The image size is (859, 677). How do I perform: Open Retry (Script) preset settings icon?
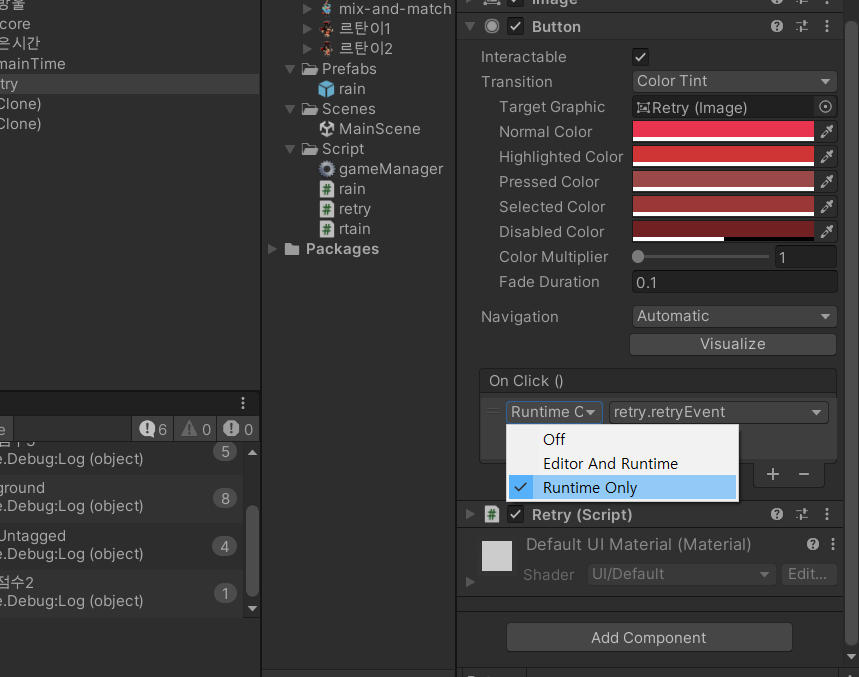[801, 514]
